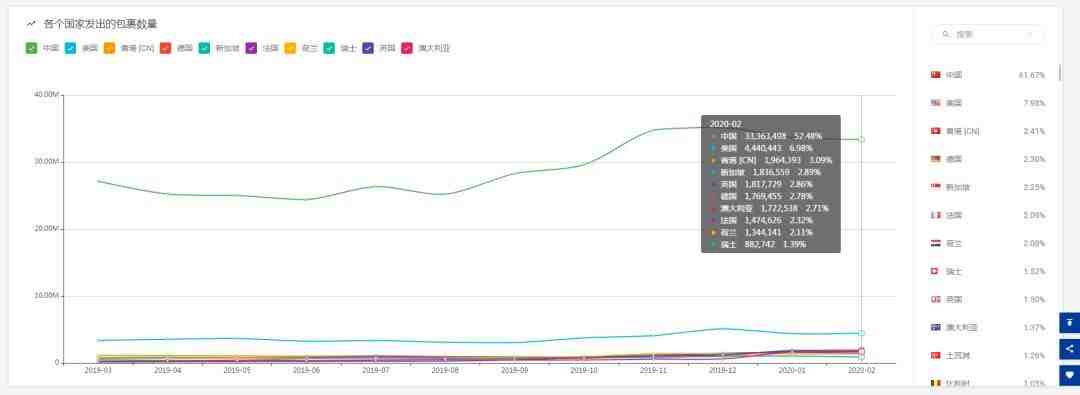Toggle the 香港 [CN] legend checkbox
This screenshot has width=1080, height=395.
pyautogui.click(x=109, y=48)
